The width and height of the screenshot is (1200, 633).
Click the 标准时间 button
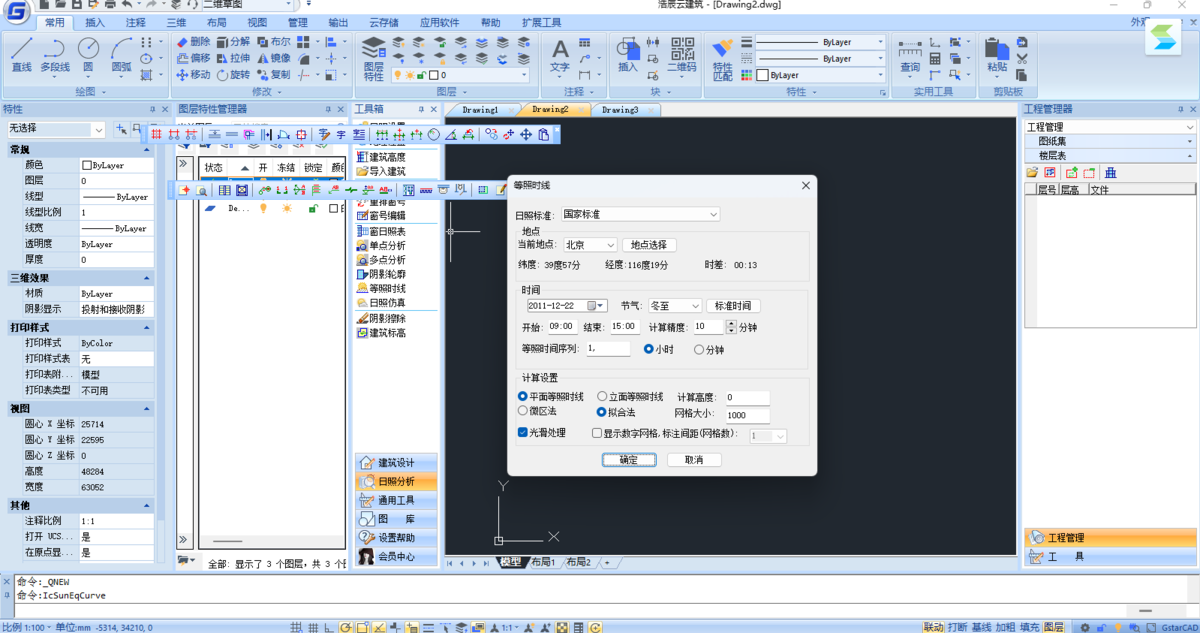[x=734, y=305]
